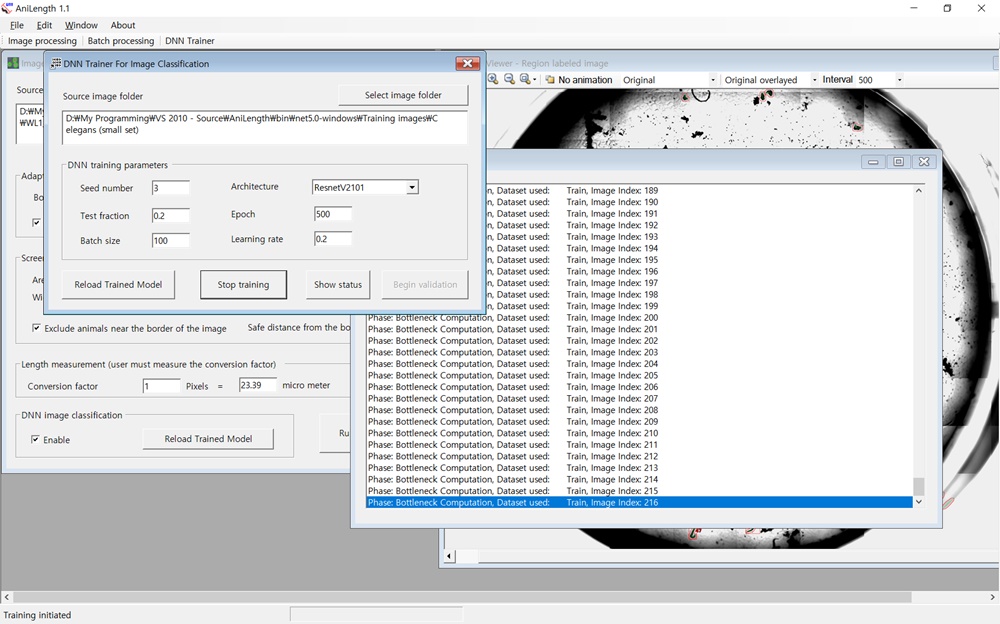1000x624 pixels.
Task: Click the log list scroll-up arrow
Action: (x=918, y=190)
